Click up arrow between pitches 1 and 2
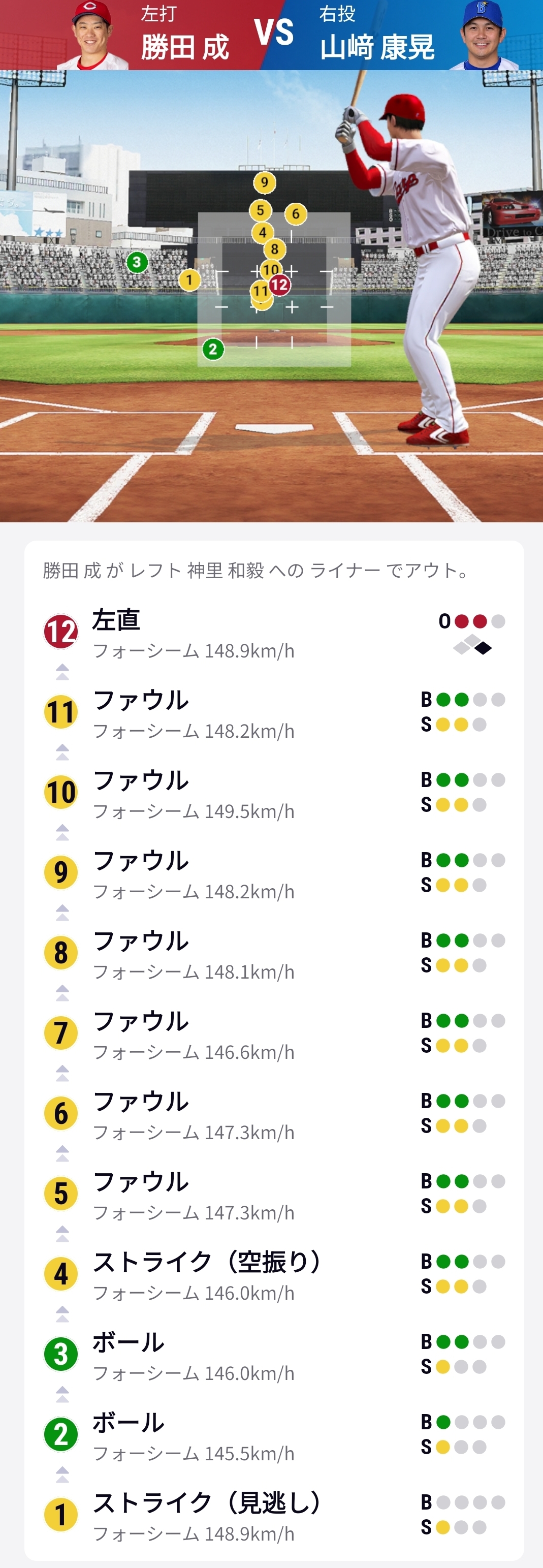Image resolution: width=543 pixels, height=1568 pixels. click(x=62, y=1475)
